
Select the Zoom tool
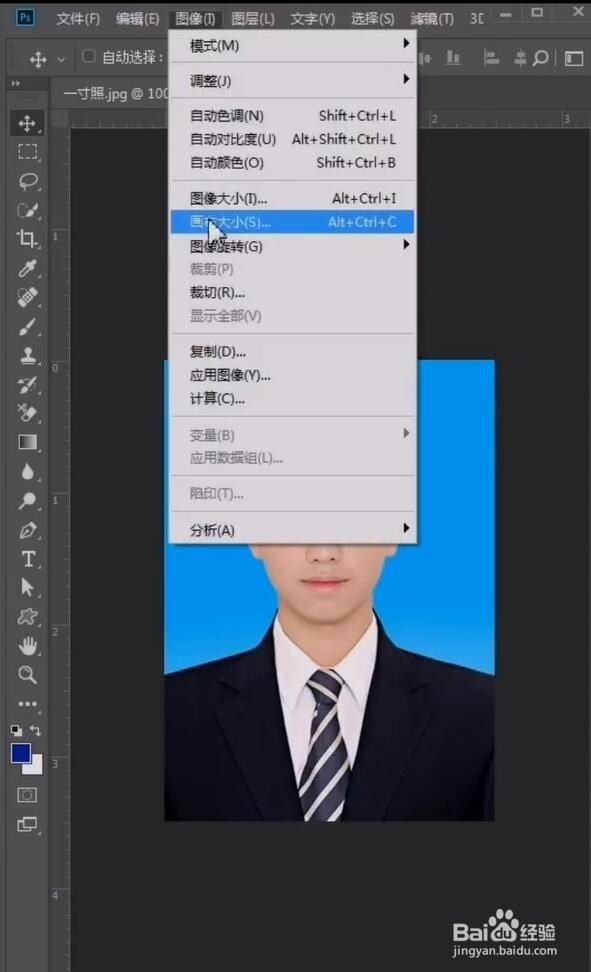coord(27,674)
